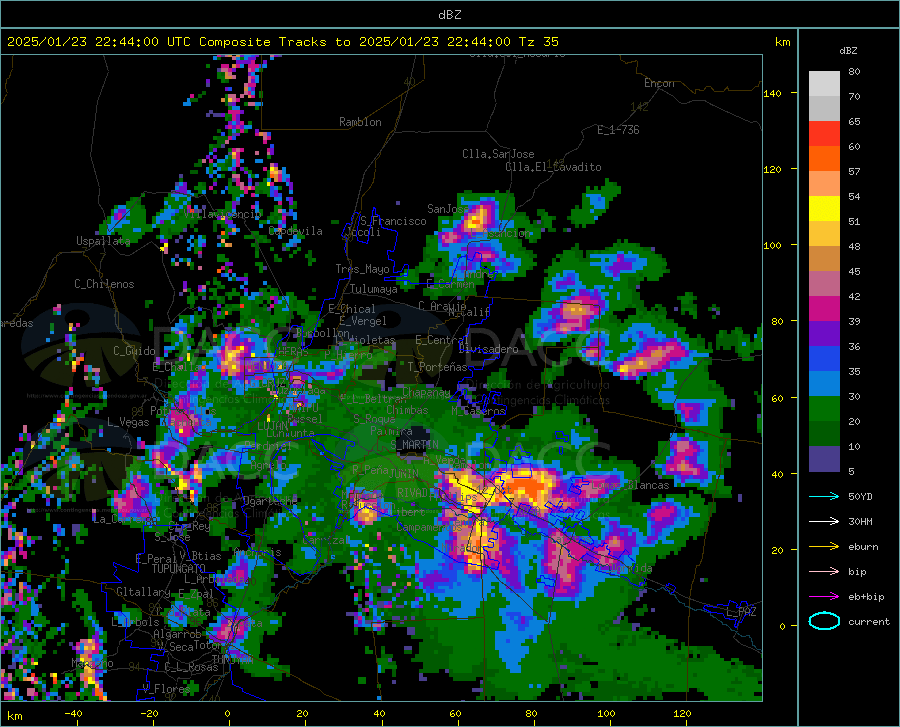Click the L_Vegas map label
Screen dimensions: 900x727
pos(128,422)
